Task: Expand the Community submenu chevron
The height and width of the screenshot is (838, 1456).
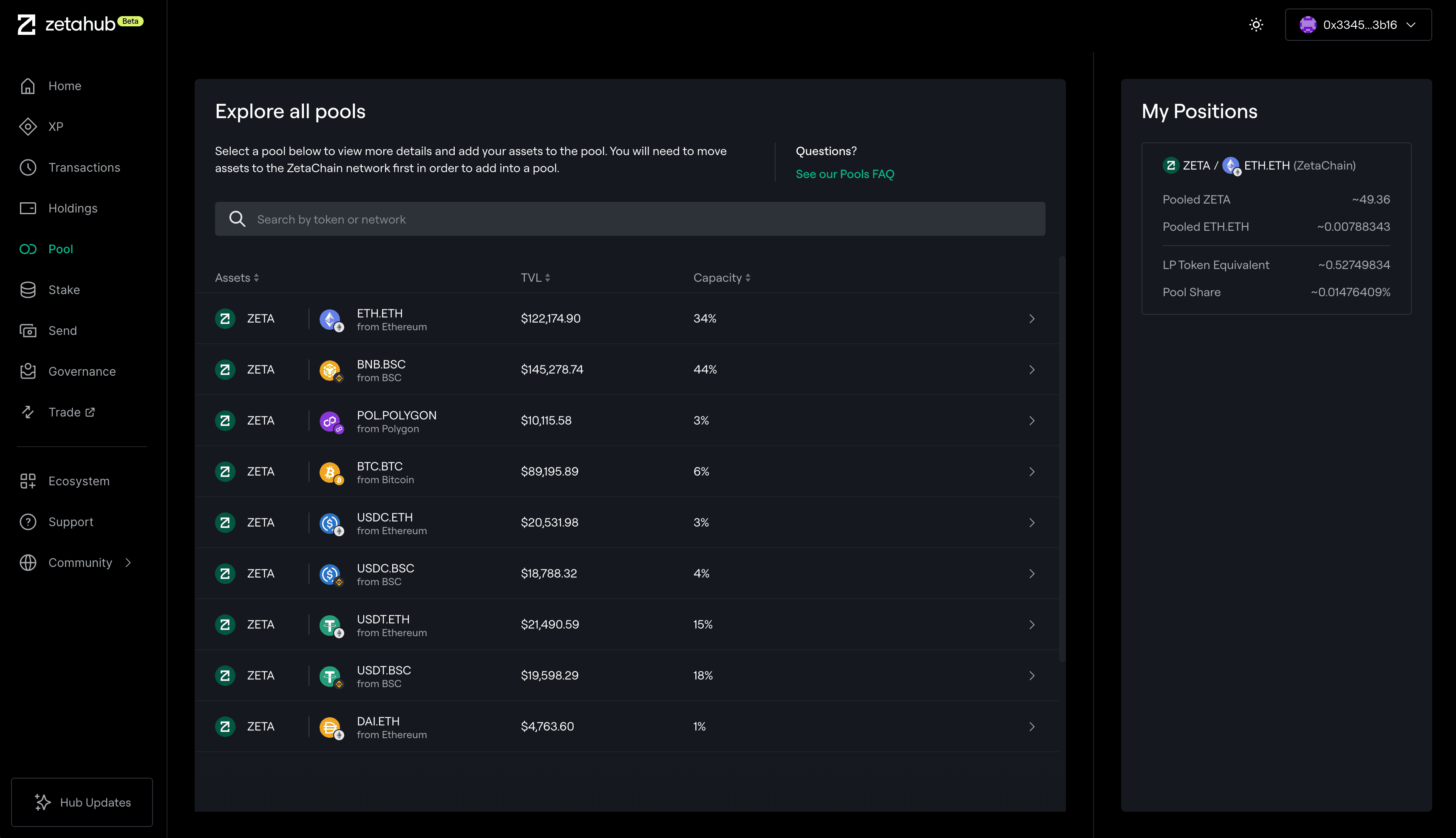Action: [x=128, y=563]
